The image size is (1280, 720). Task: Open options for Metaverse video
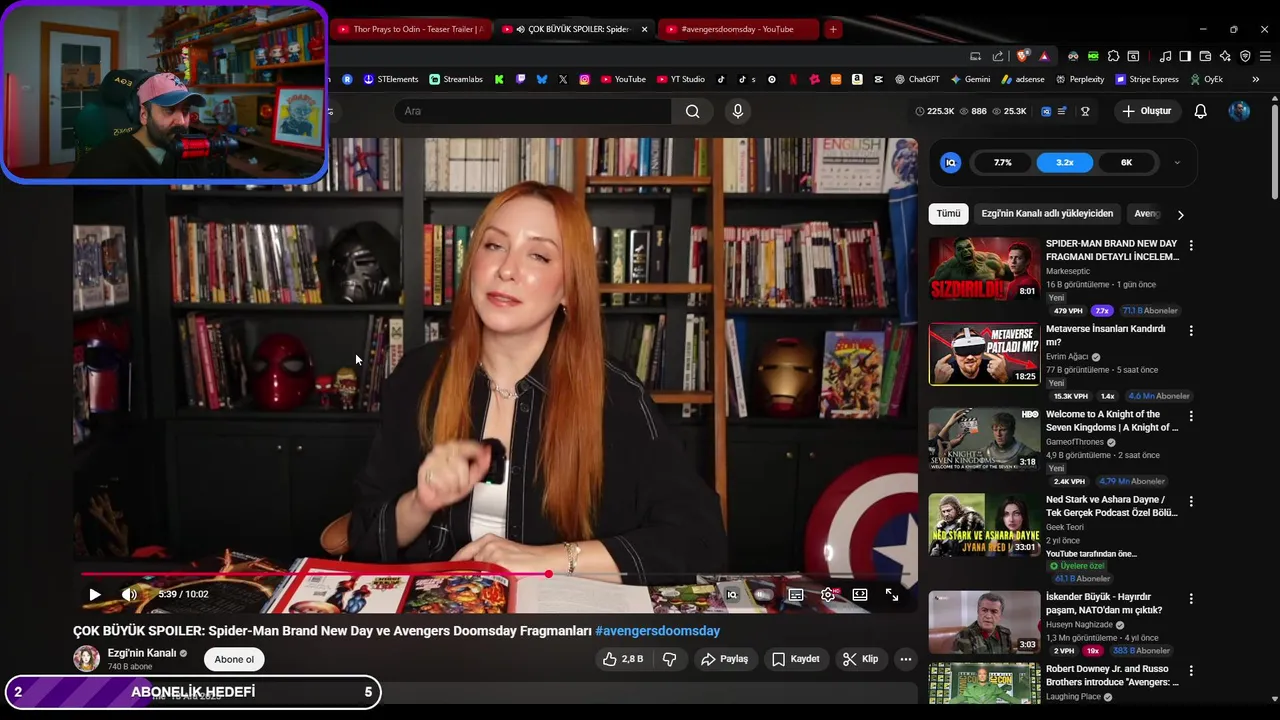point(1190,330)
